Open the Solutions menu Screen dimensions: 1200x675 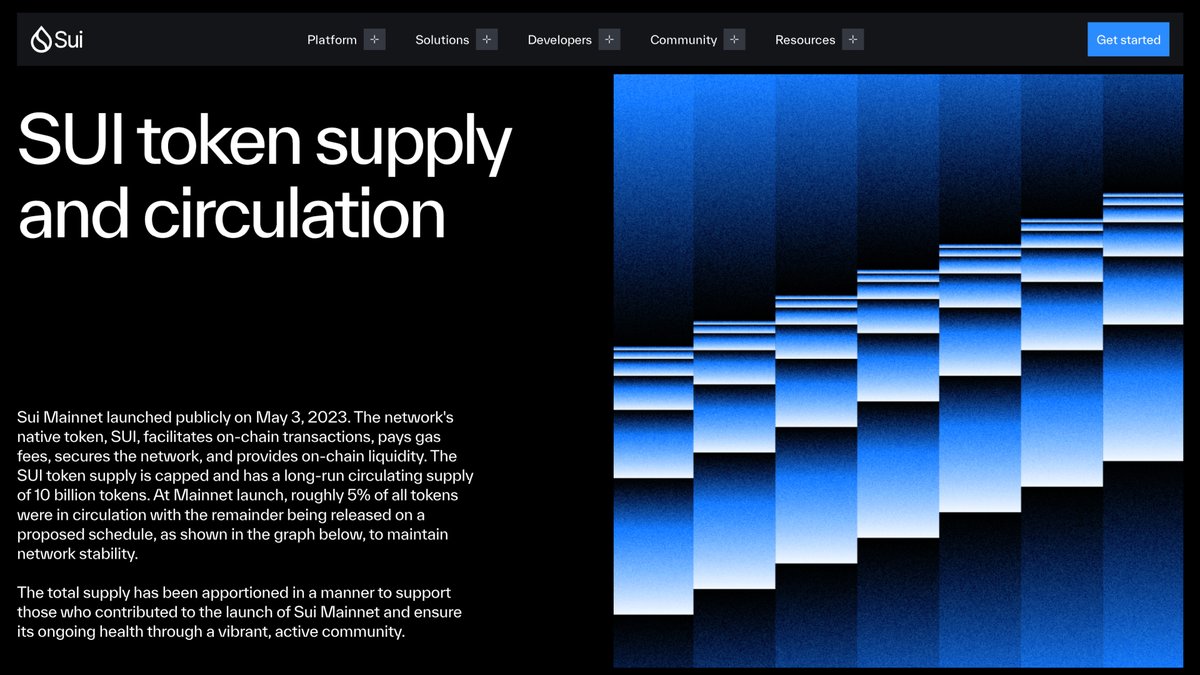point(442,40)
